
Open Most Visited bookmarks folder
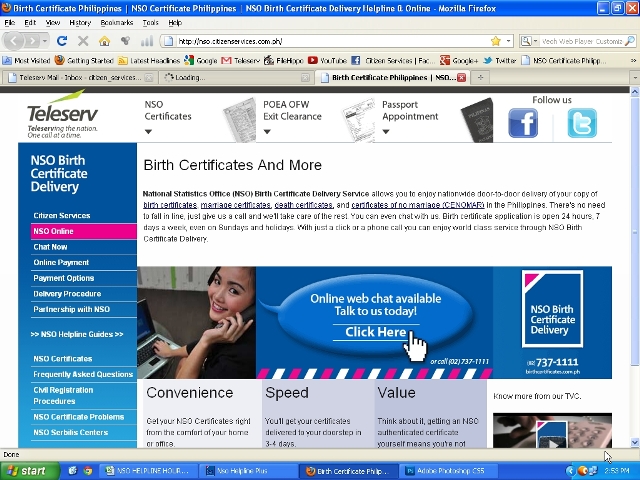[26, 61]
